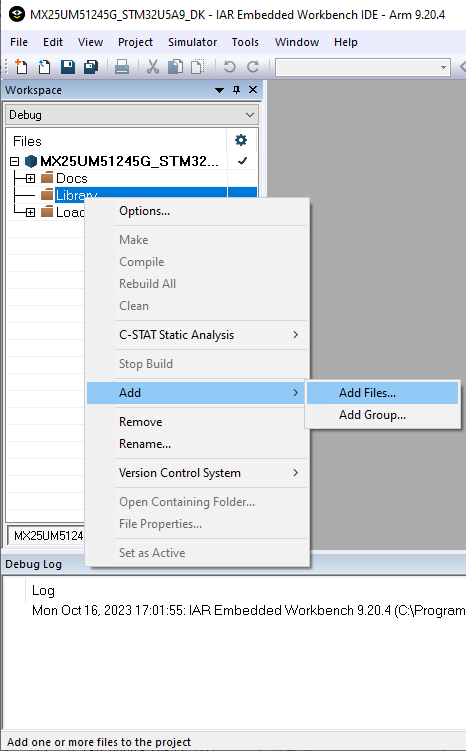
Task: Click Compile in the context menu
Action: coord(197,262)
